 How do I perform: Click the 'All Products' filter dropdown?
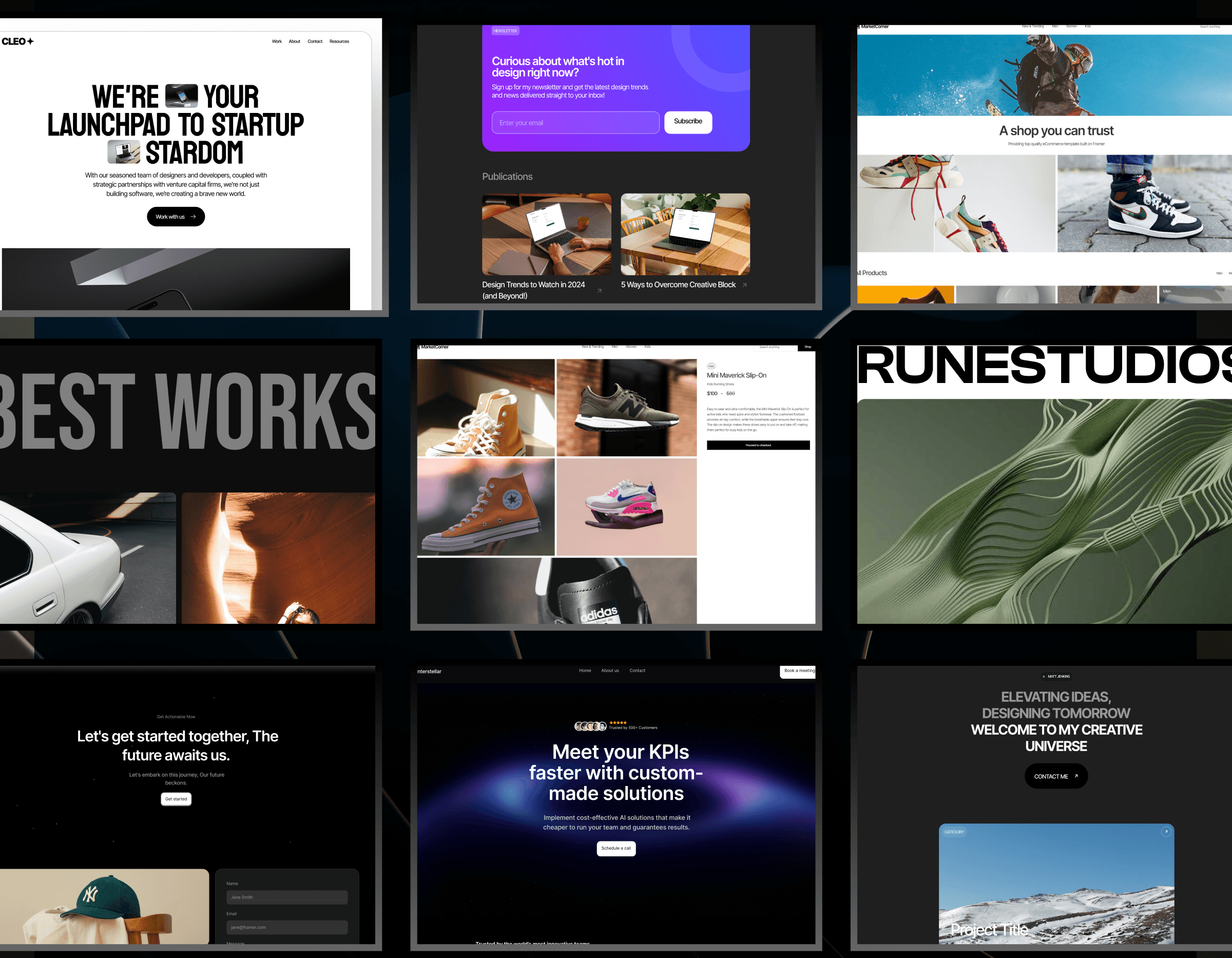coord(878,272)
